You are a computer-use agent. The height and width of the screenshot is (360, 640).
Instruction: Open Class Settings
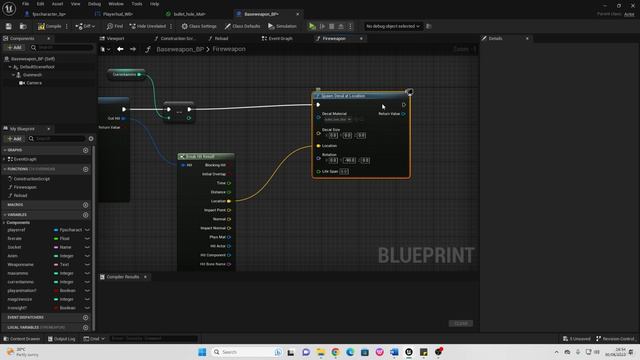(x=199, y=26)
